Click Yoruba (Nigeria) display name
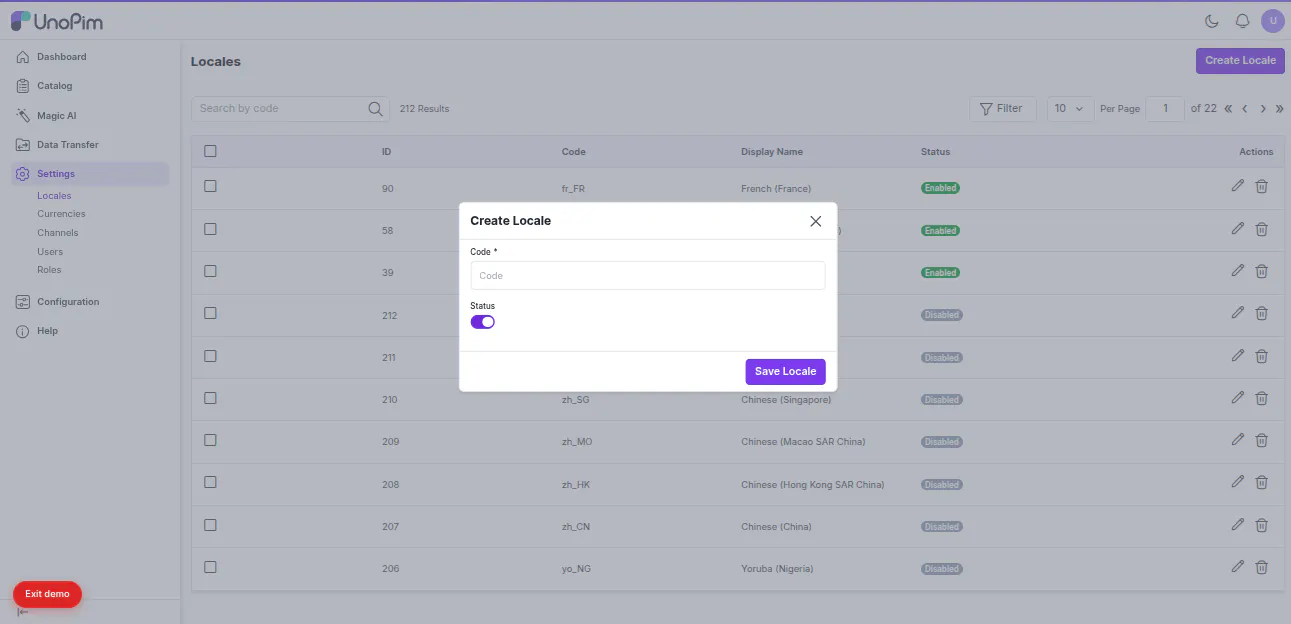The width and height of the screenshot is (1291, 624). 777,569
